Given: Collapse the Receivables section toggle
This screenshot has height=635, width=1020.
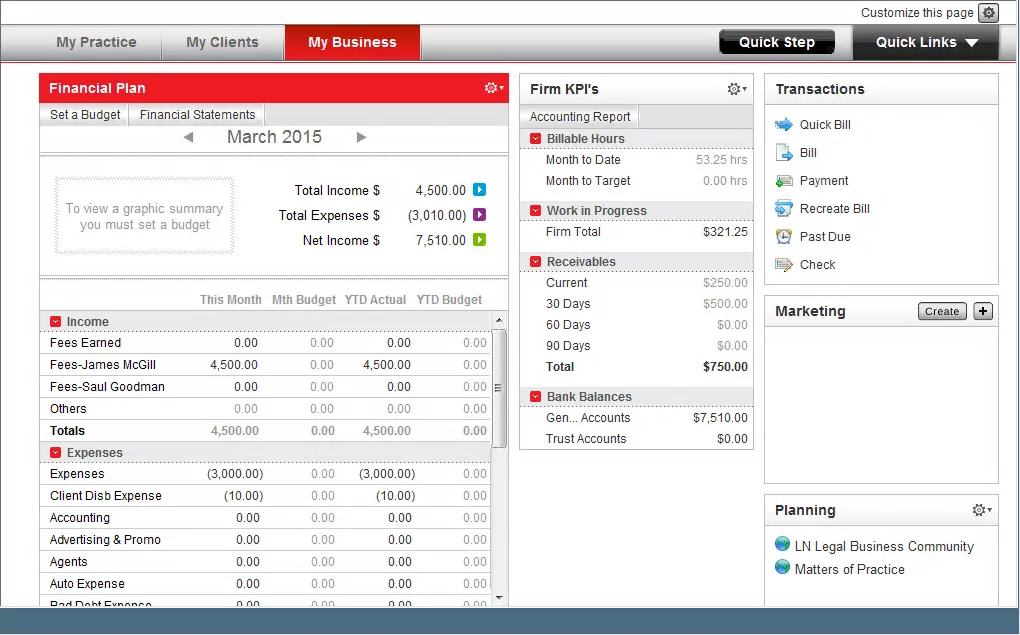Looking at the screenshot, I should [x=536, y=262].
